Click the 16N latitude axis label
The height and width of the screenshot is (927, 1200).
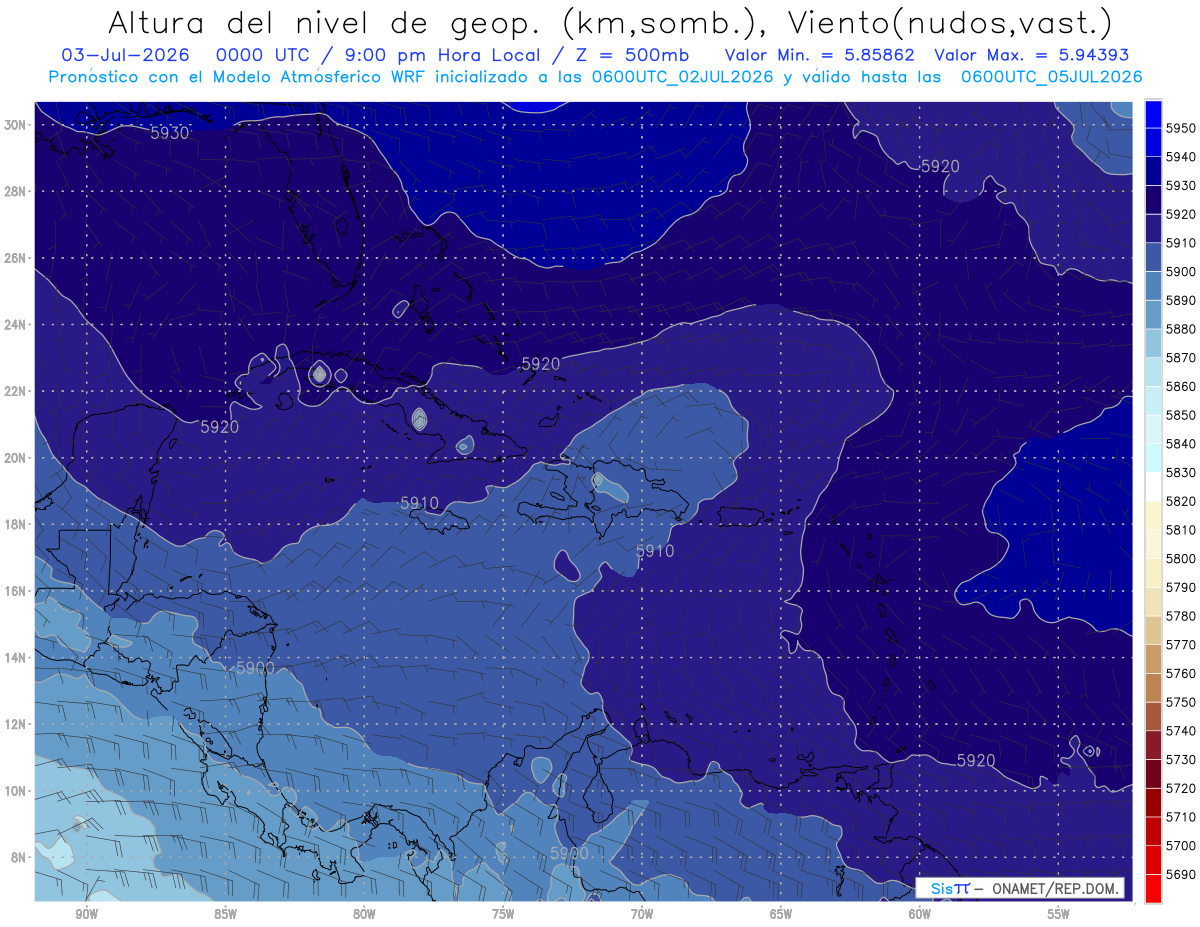[x=15, y=591]
